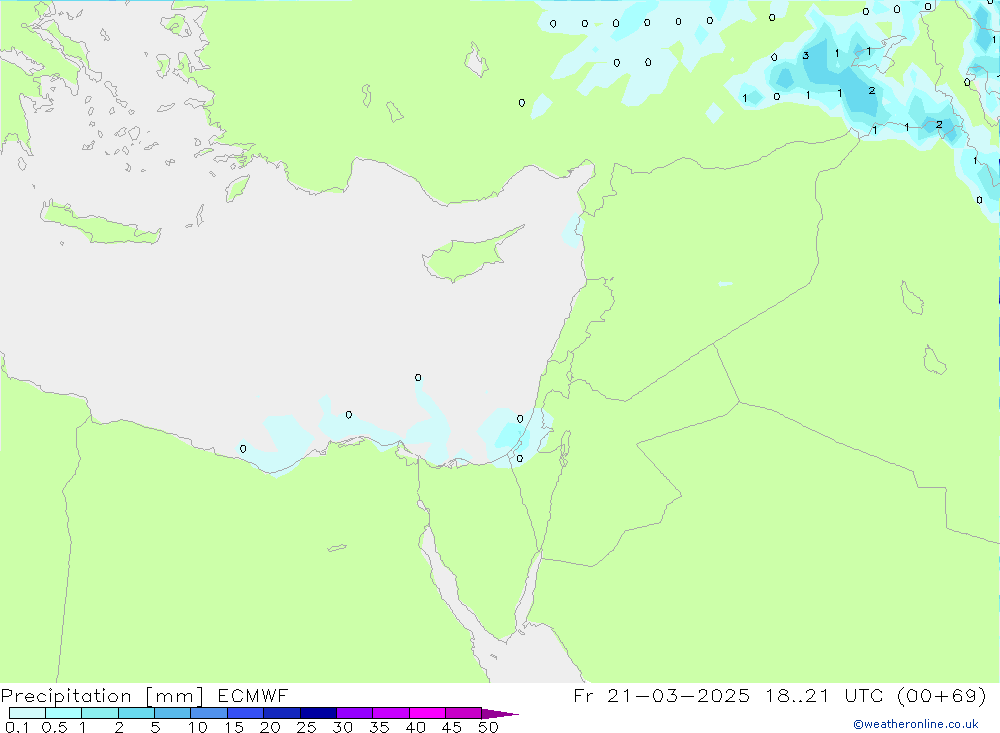The width and height of the screenshot is (1000, 733).
Task: Click the 40–45 mm legend color swatch
Action: pos(427,713)
